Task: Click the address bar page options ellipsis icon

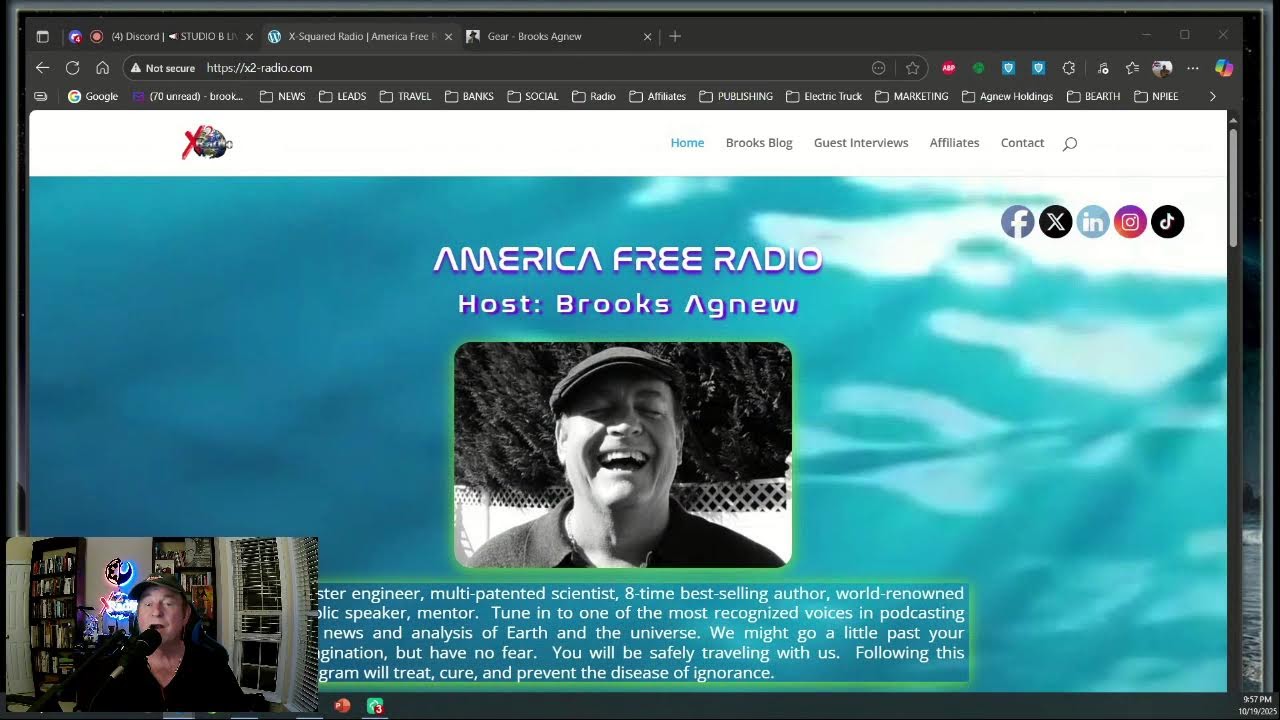Action: tap(879, 68)
